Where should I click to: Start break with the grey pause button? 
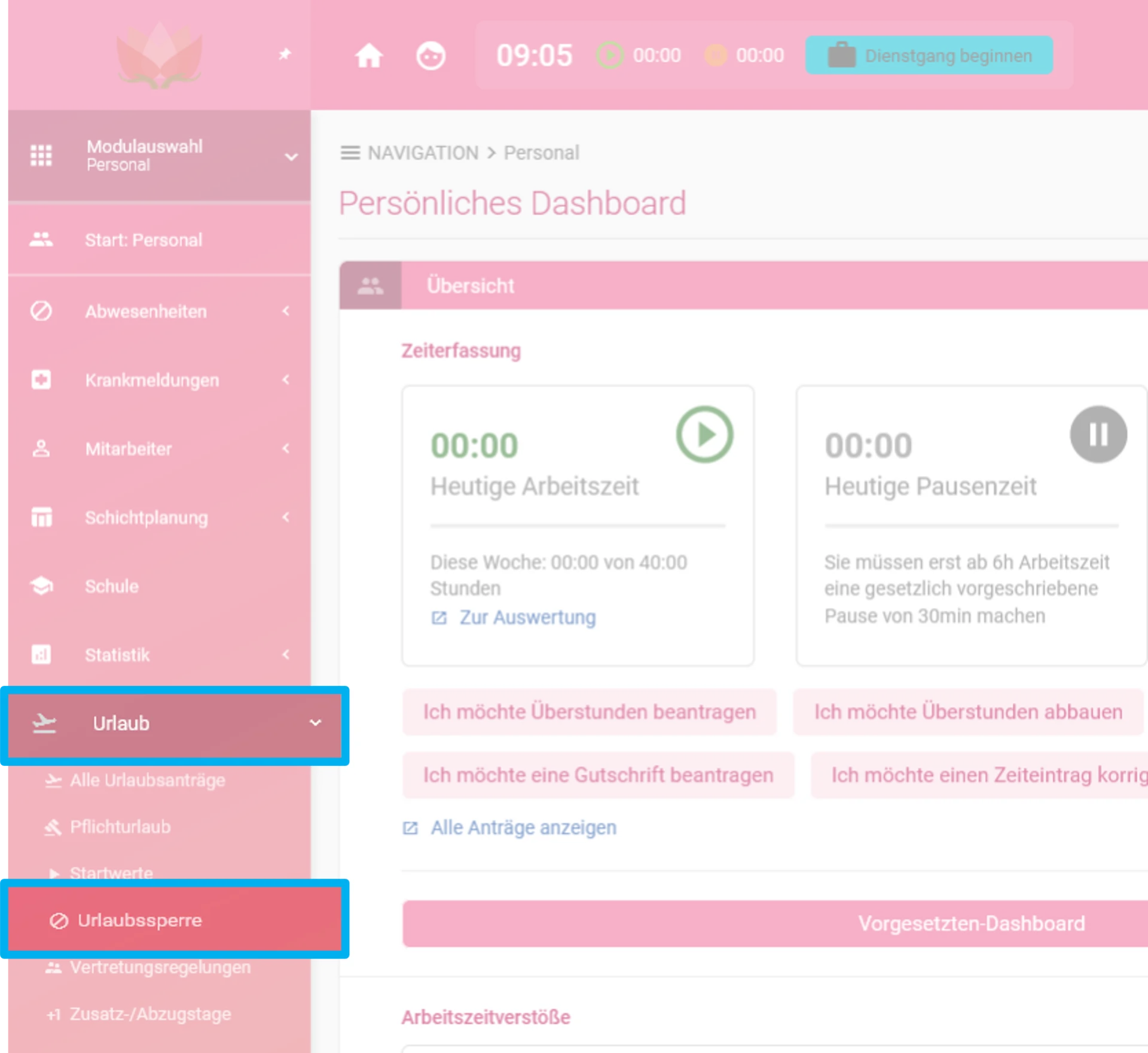[x=1098, y=435]
